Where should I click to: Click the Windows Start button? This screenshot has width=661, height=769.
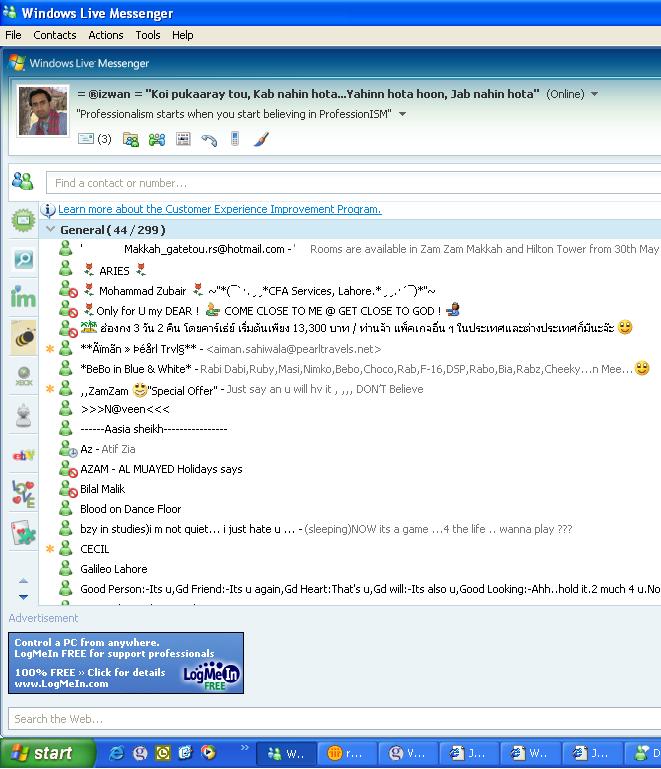click(x=47, y=753)
